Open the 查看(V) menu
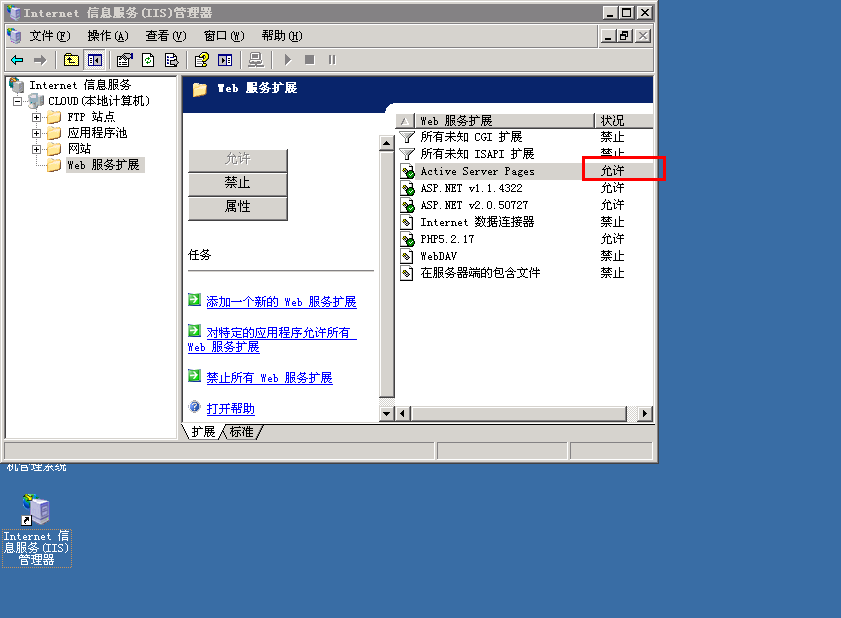Viewport: 841px width, 618px height. click(x=166, y=36)
